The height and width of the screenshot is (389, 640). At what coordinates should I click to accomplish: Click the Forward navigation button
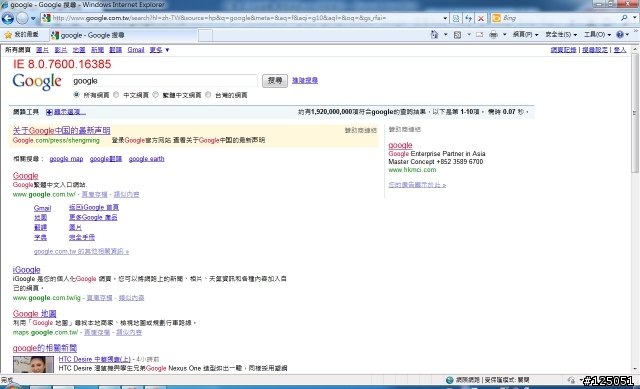(22, 18)
